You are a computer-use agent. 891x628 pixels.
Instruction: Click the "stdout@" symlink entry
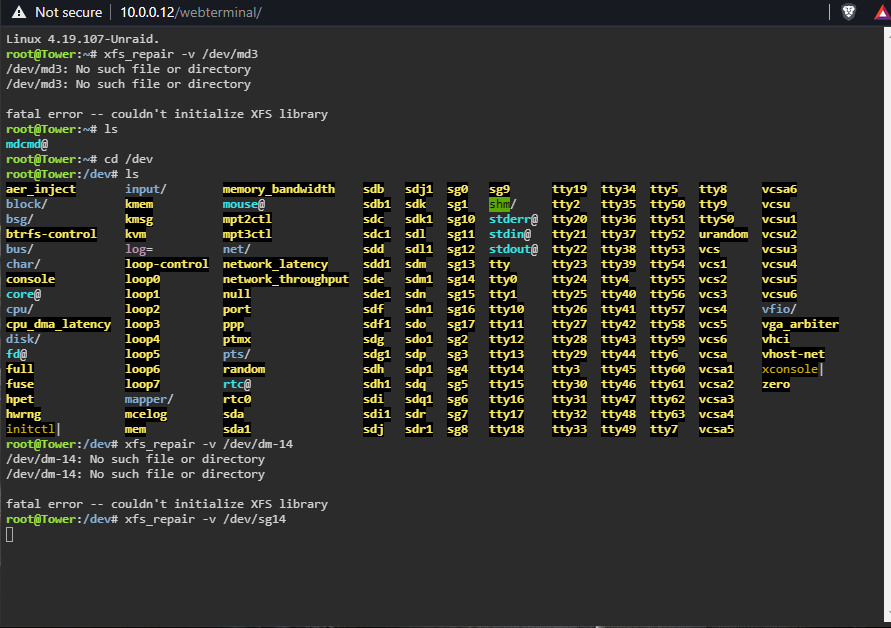point(514,249)
